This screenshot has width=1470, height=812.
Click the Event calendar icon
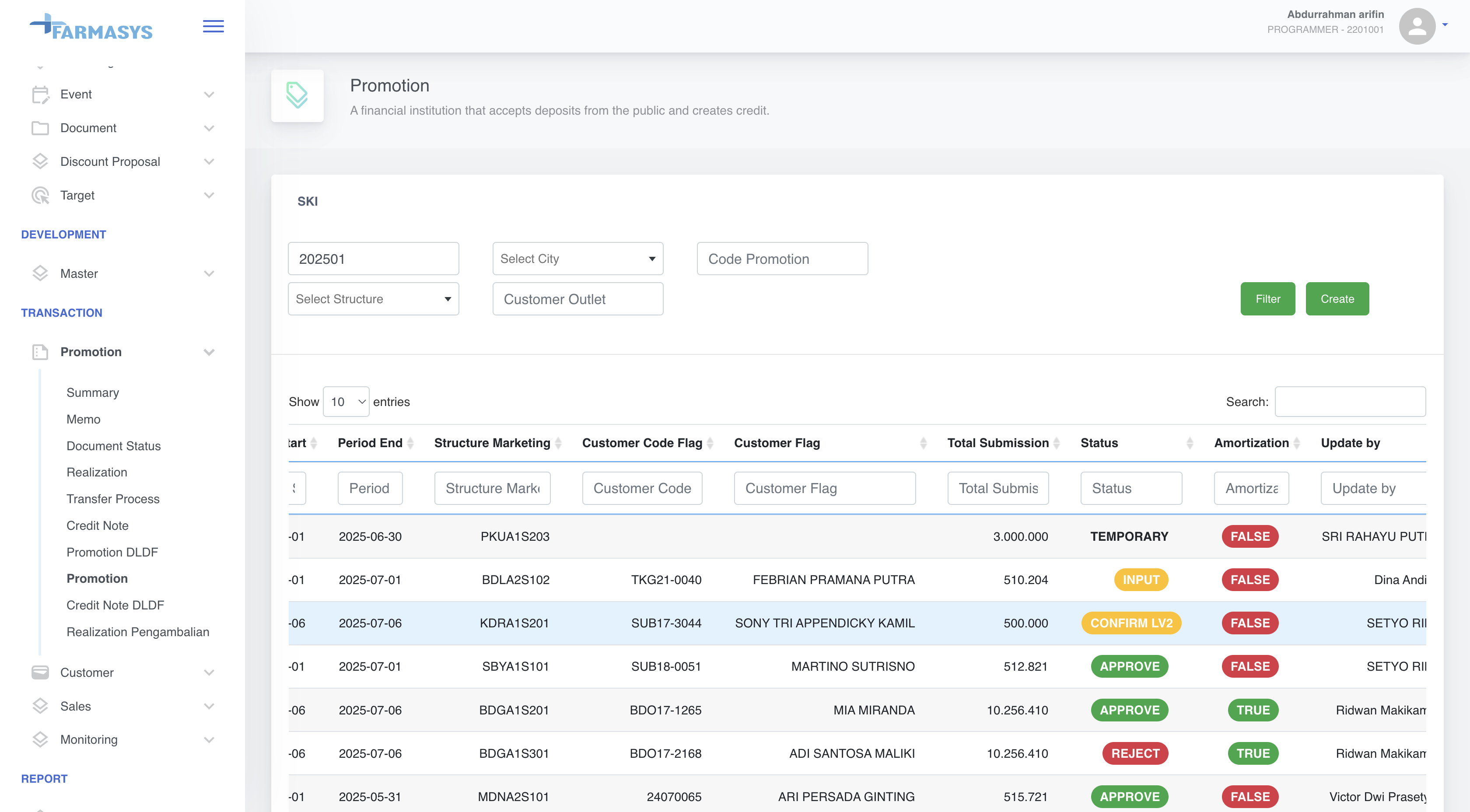point(40,95)
